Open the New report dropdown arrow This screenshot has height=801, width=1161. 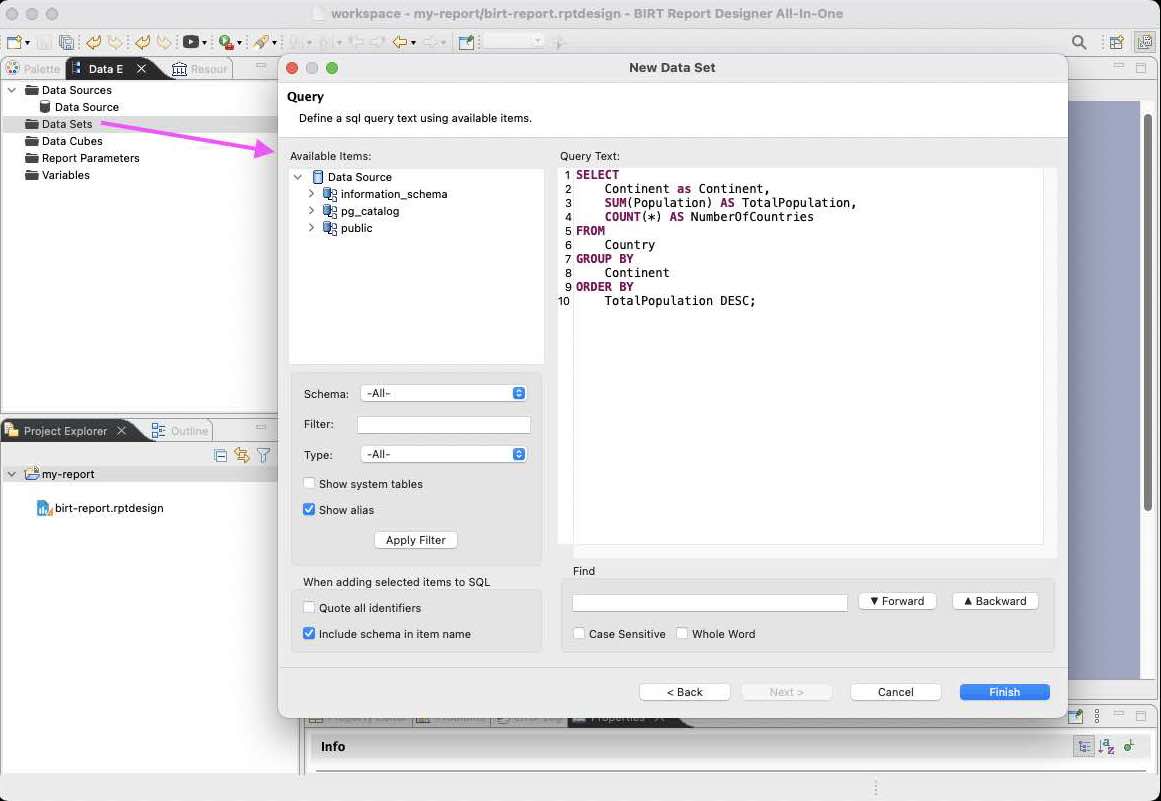27,43
